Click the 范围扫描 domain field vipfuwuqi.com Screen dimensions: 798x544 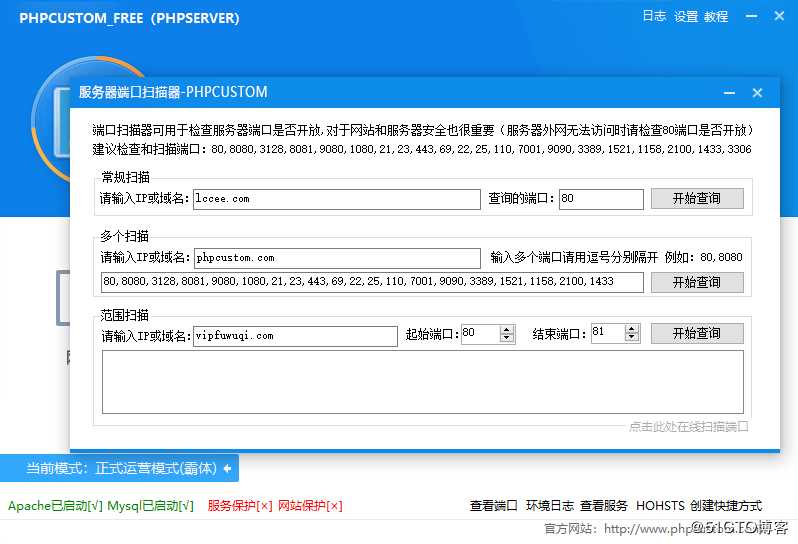pyautogui.click(x=295, y=336)
